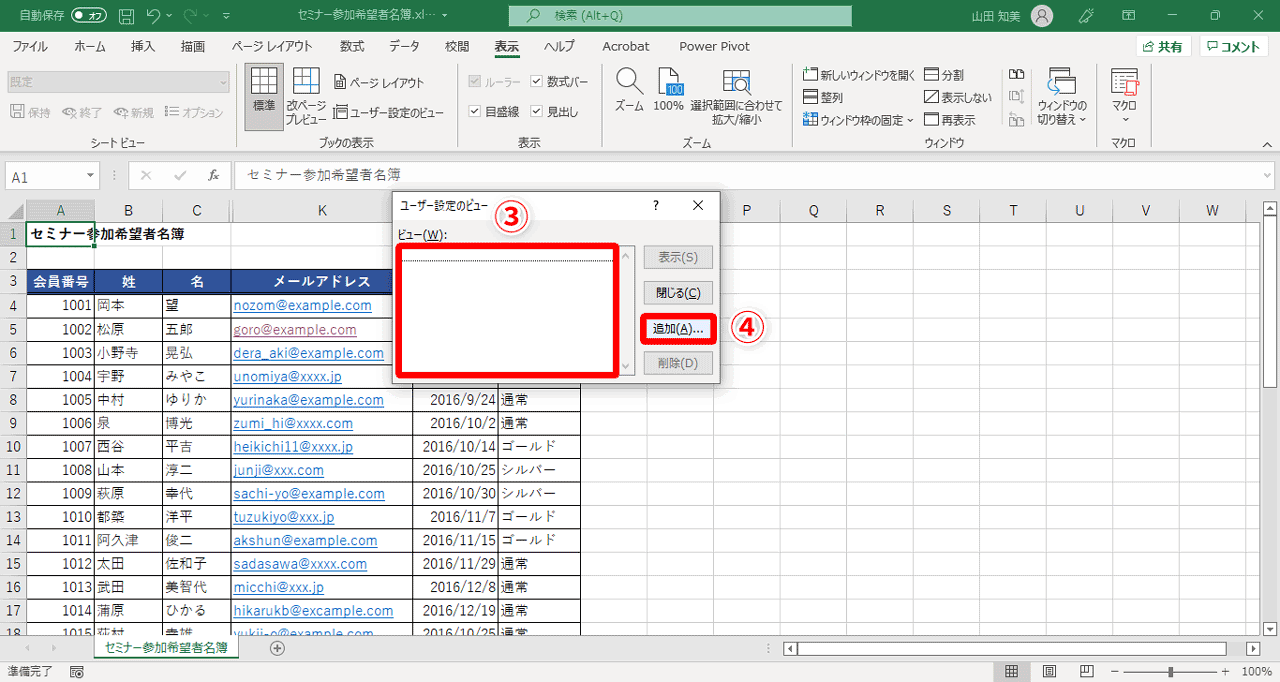Click the Insert Function fx icon
The image size is (1280, 682).
pos(213,175)
